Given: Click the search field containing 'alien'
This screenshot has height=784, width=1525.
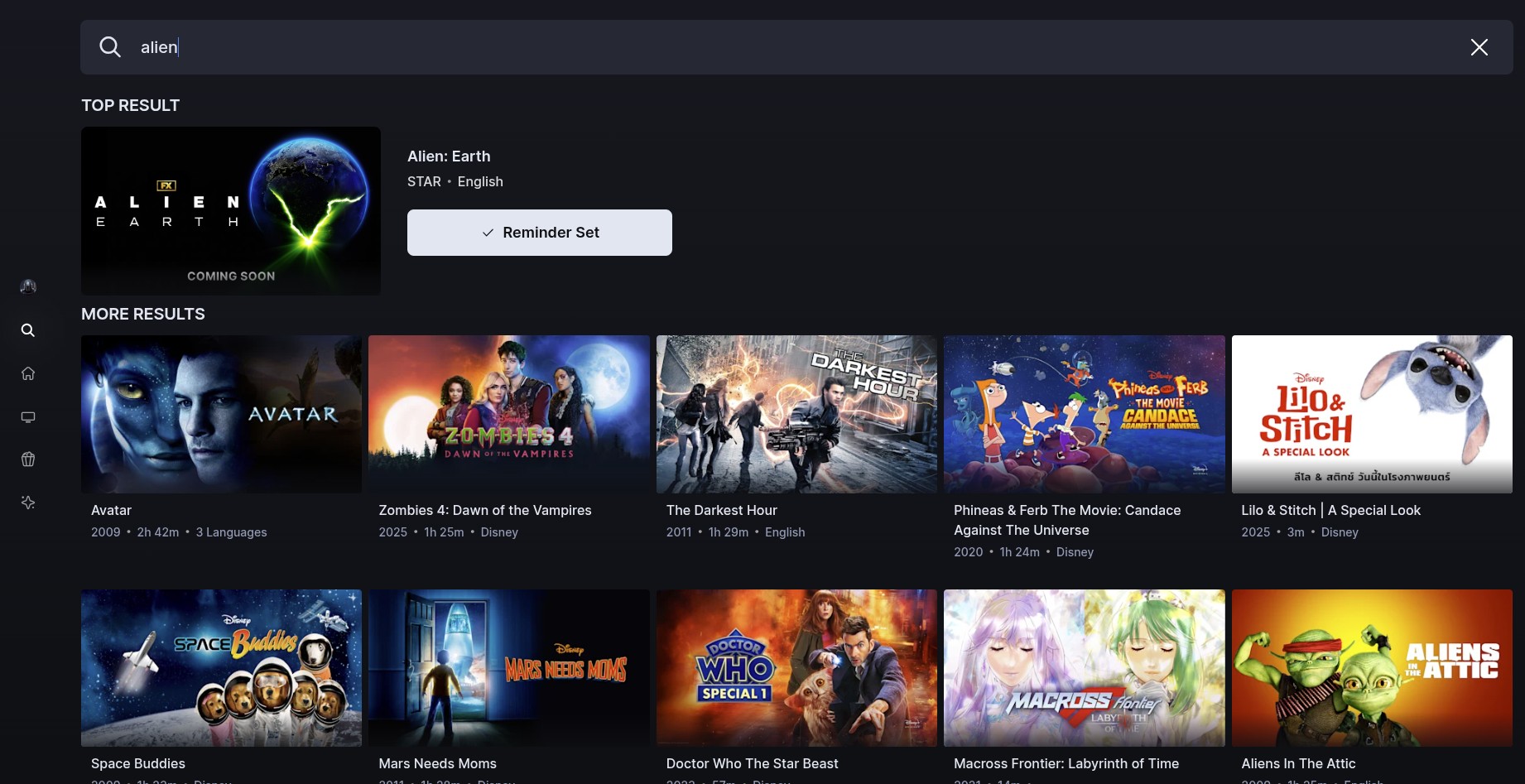Looking at the screenshot, I should [x=796, y=47].
